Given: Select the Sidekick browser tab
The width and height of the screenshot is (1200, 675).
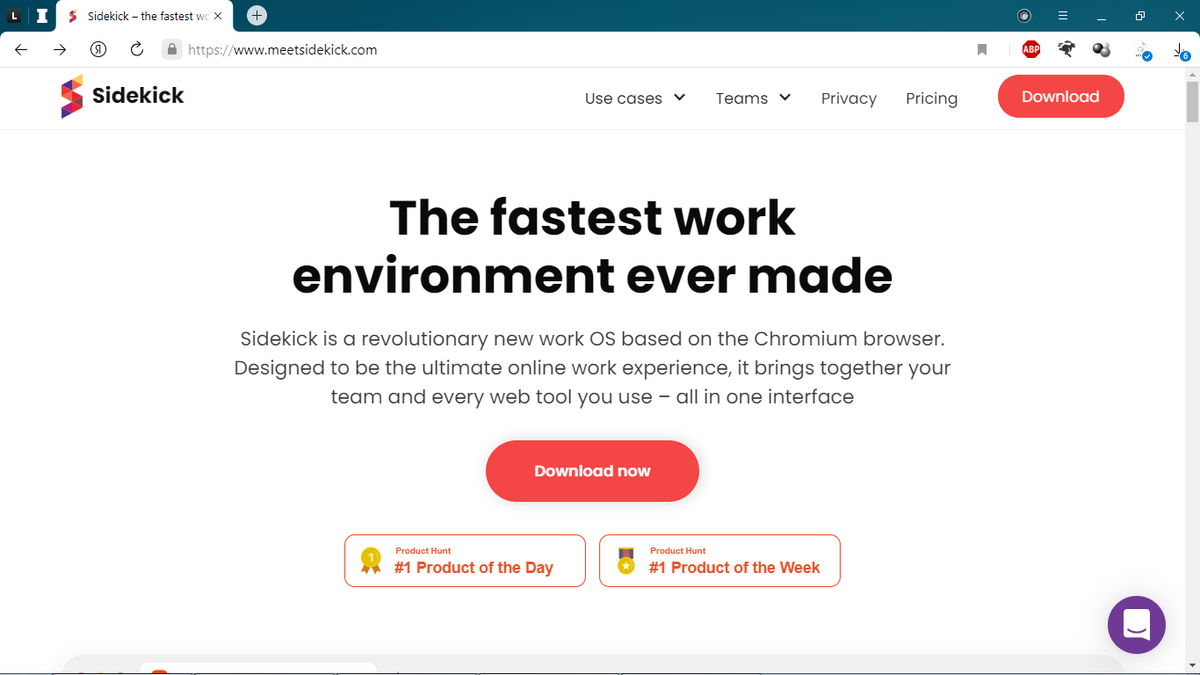Looking at the screenshot, I should [x=143, y=16].
